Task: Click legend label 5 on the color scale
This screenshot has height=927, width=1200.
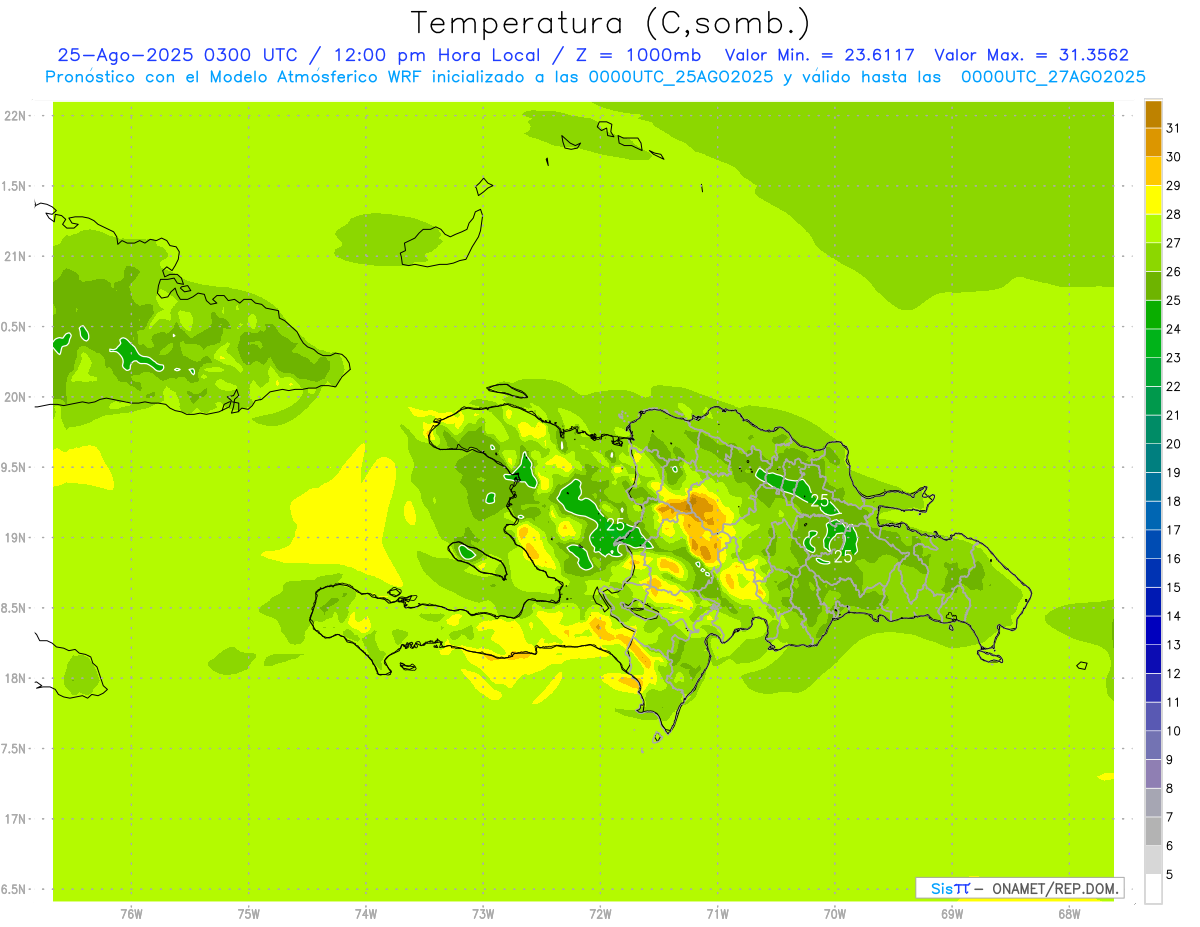Action: [1170, 875]
